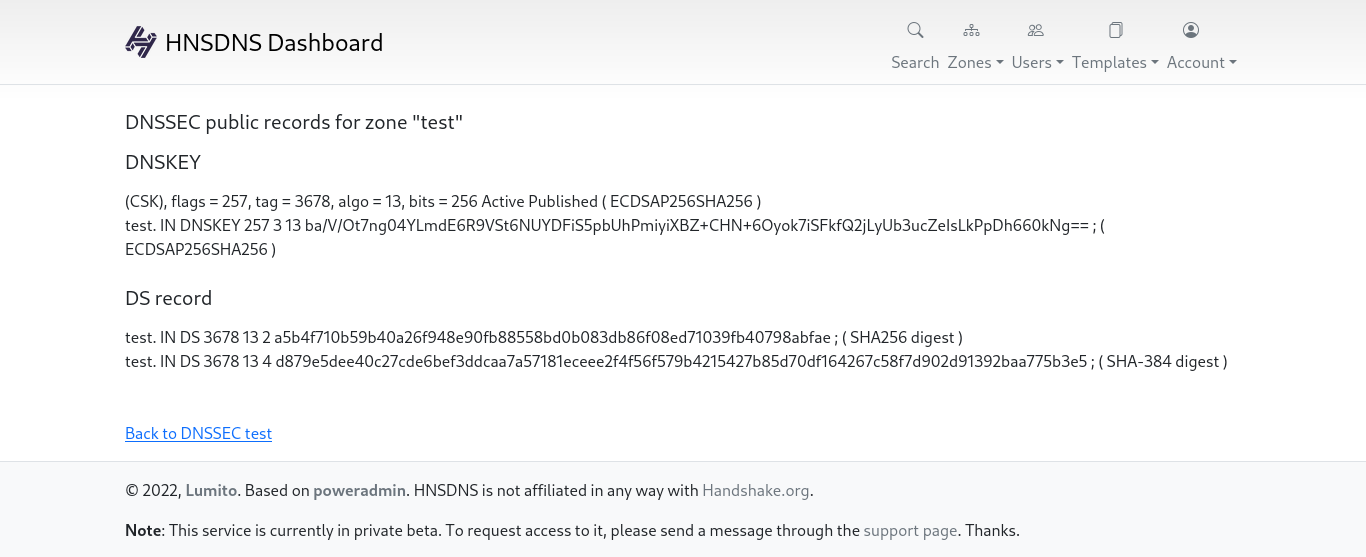1366x557 pixels.
Task: Expand the Templates dropdown menu
Action: point(1115,62)
